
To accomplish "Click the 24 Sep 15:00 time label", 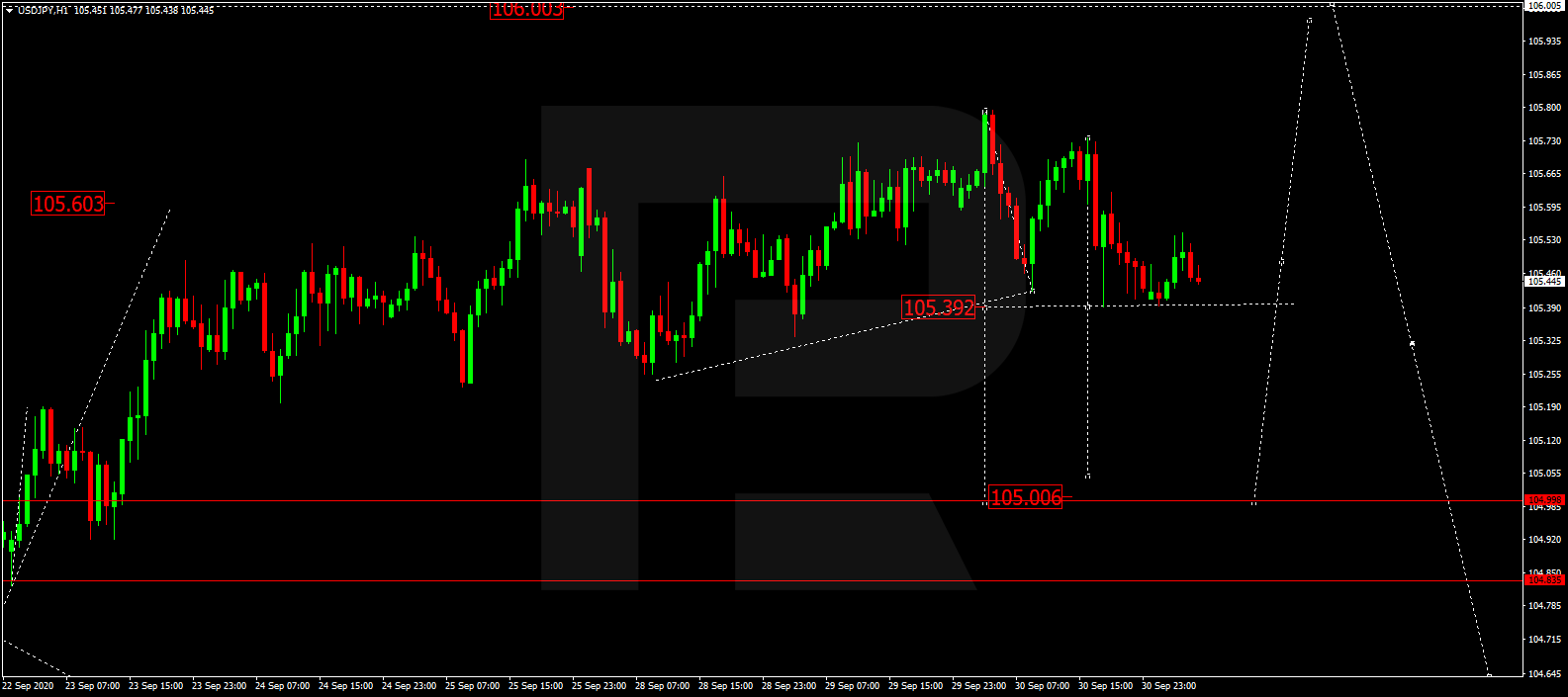I will pos(345,686).
